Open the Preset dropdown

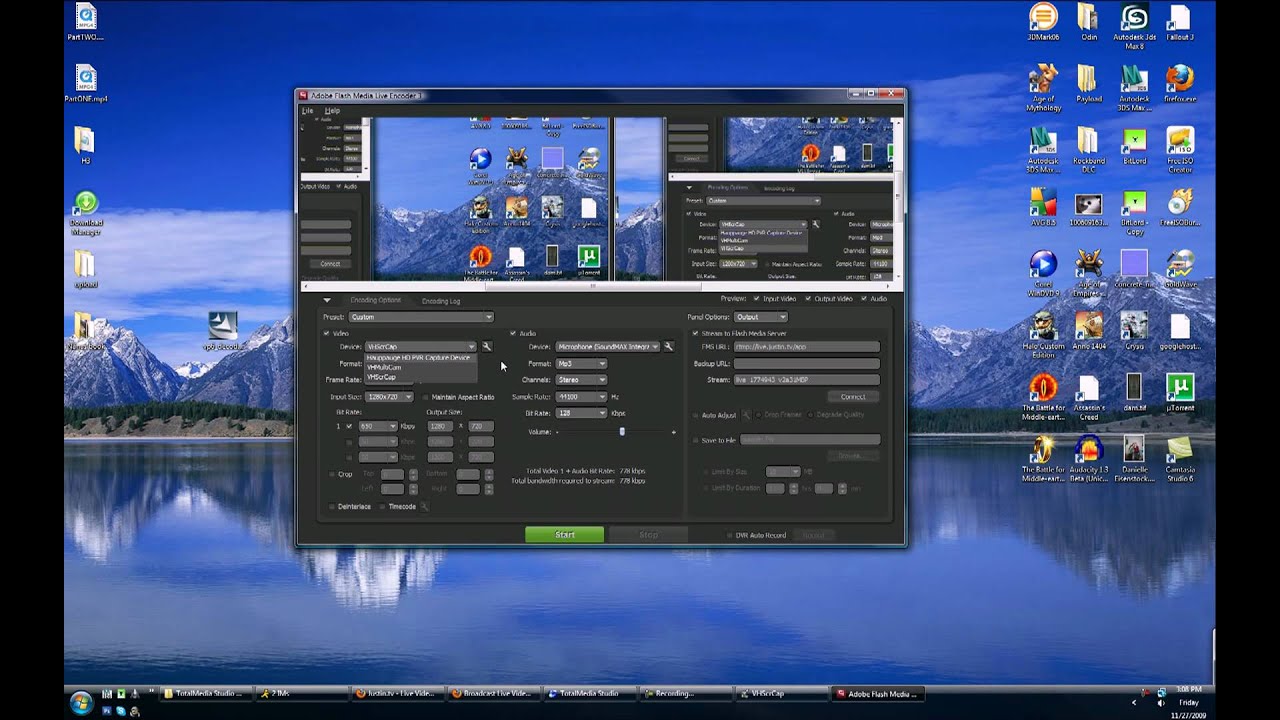click(x=420, y=317)
